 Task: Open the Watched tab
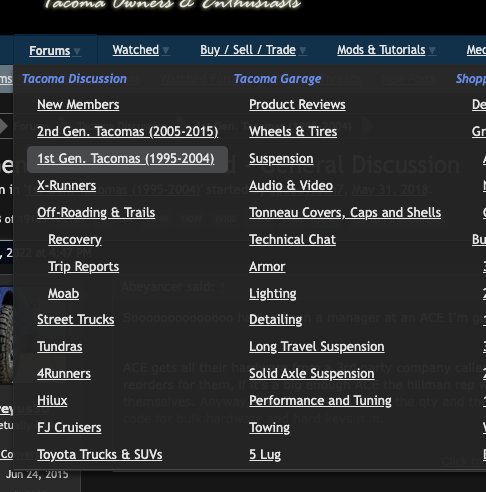tap(136, 50)
